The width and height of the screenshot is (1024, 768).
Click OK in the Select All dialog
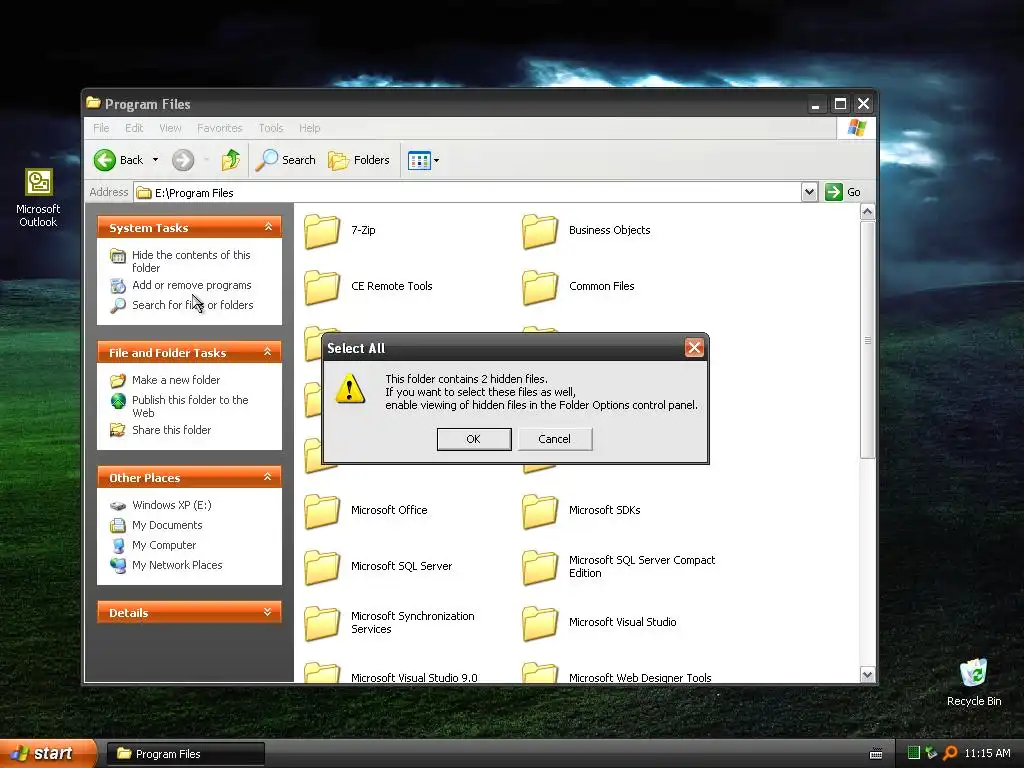[x=473, y=439]
